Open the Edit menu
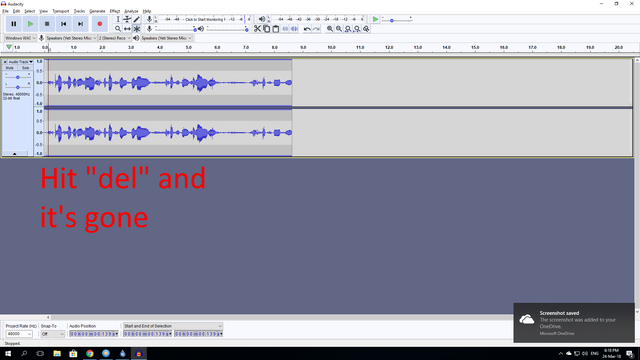 [16, 11]
